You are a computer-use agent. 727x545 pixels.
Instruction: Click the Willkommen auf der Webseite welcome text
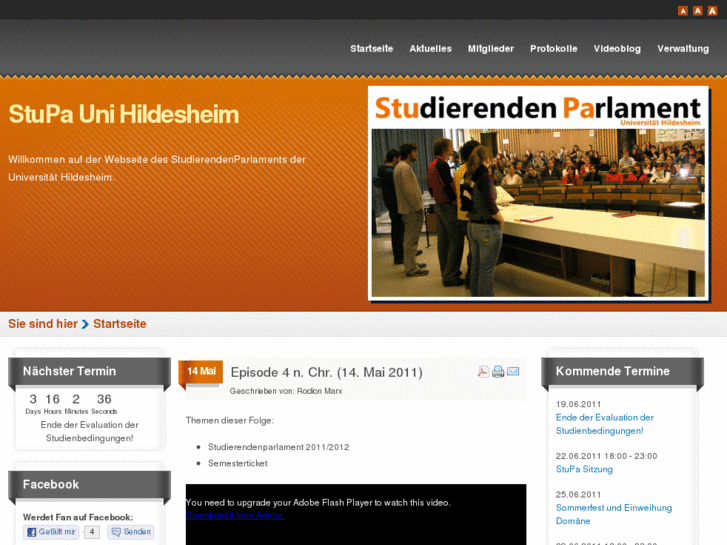point(157,168)
